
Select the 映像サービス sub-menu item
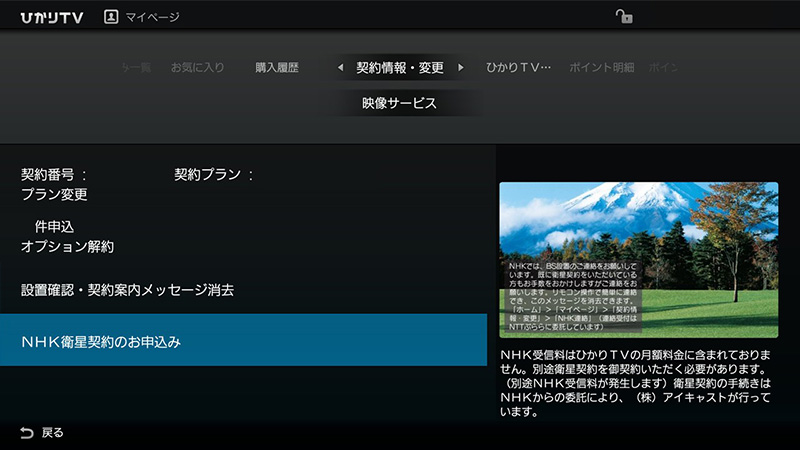click(399, 103)
